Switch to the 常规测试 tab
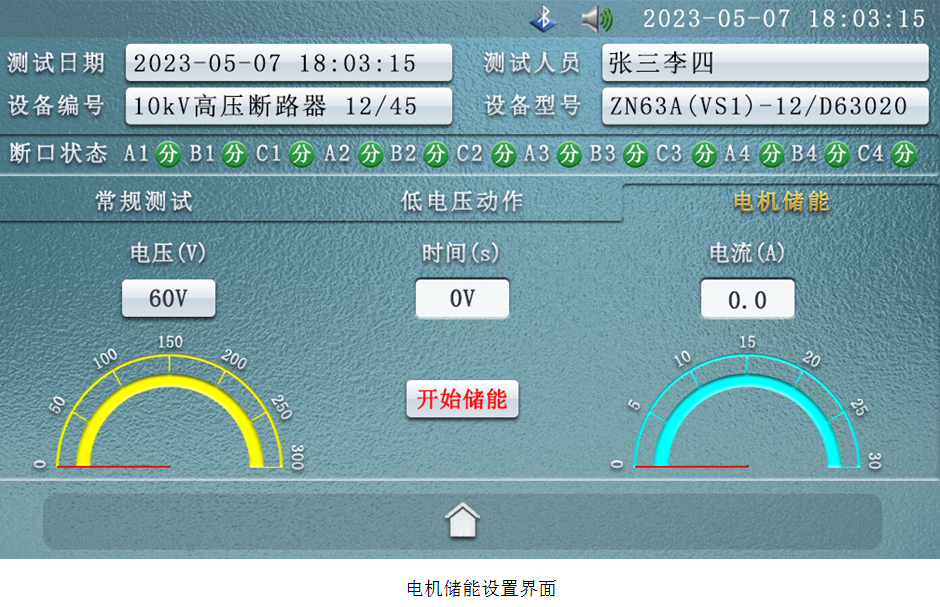Viewport: 940px width, 607px height. tap(144, 202)
